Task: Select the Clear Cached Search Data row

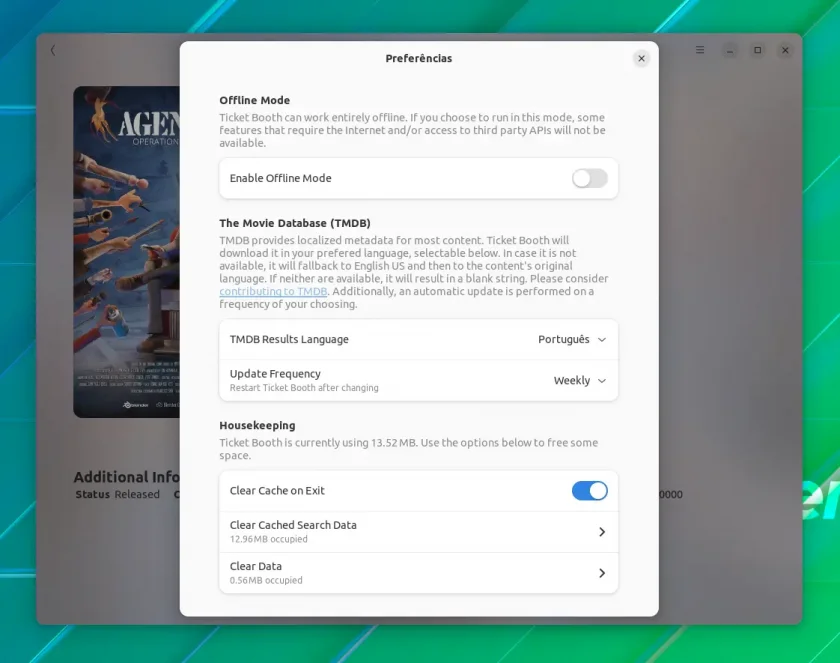Action: point(418,532)
